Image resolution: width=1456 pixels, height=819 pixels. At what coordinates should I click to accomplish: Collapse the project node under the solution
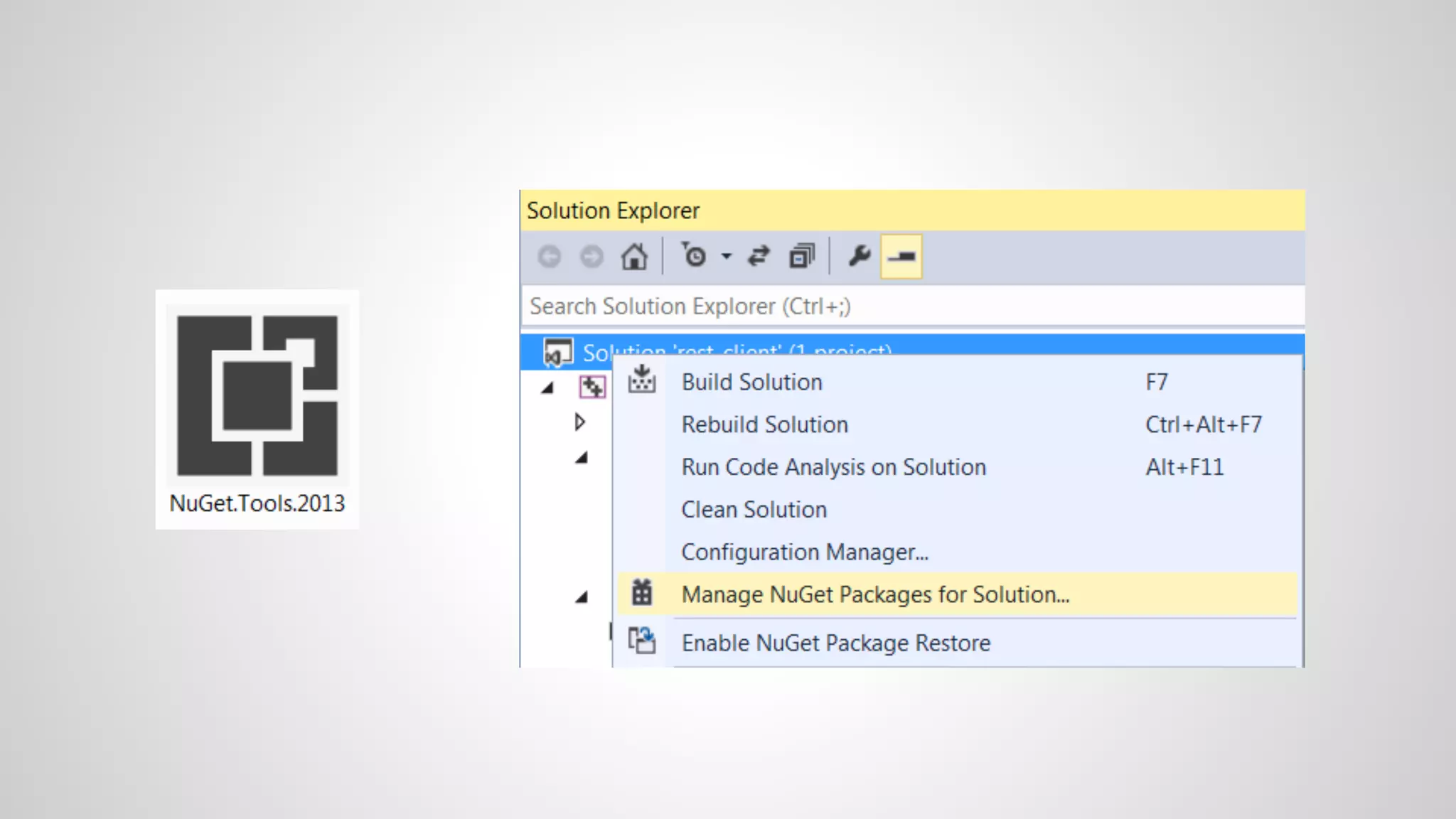pyautogui.click(x=547, y=388)
